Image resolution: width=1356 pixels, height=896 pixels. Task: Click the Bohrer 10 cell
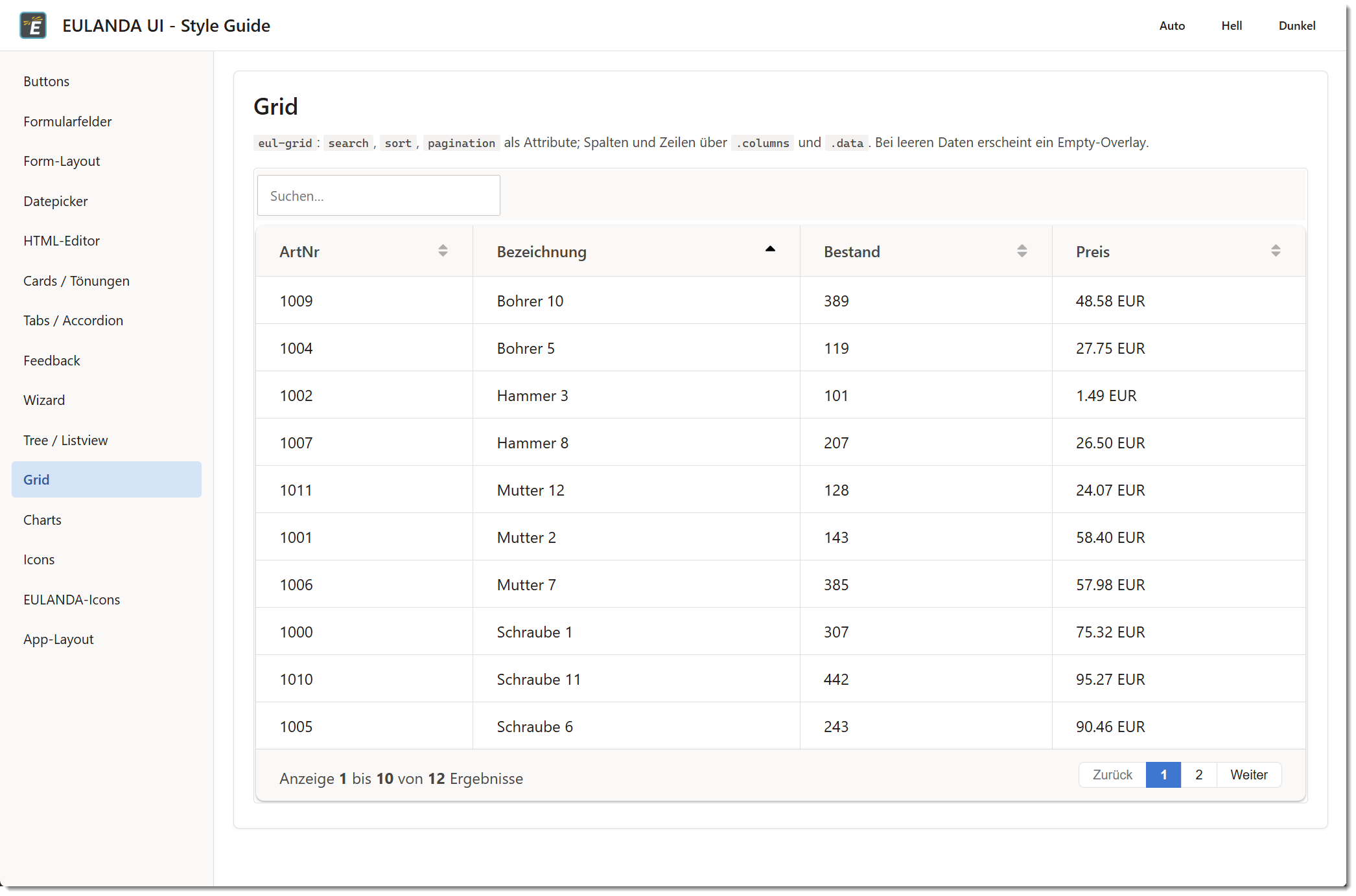(637, 301)
